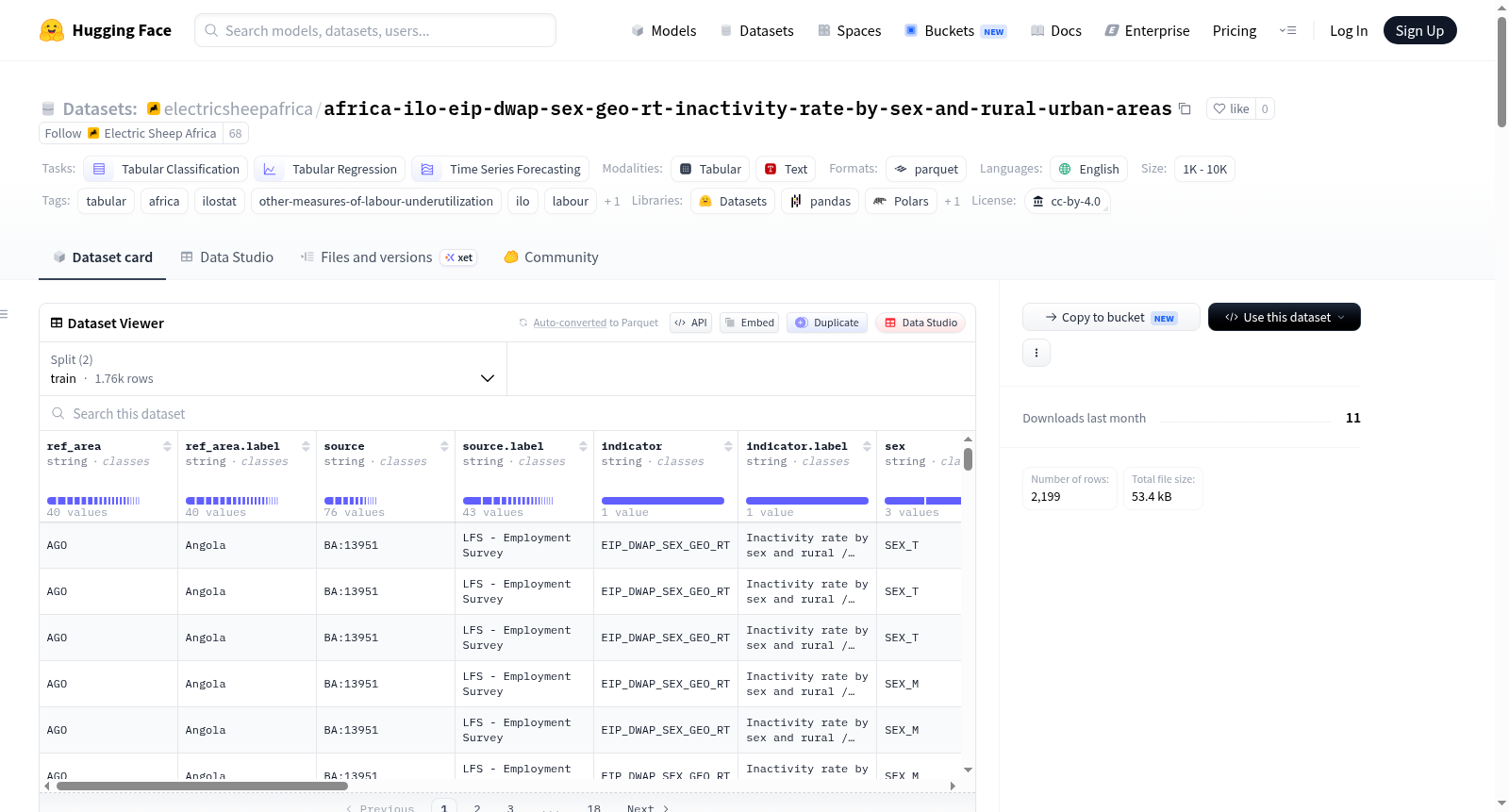Open the pandas library tag
The width and height of the screenshot is (1509, 812).
[820, 201]
